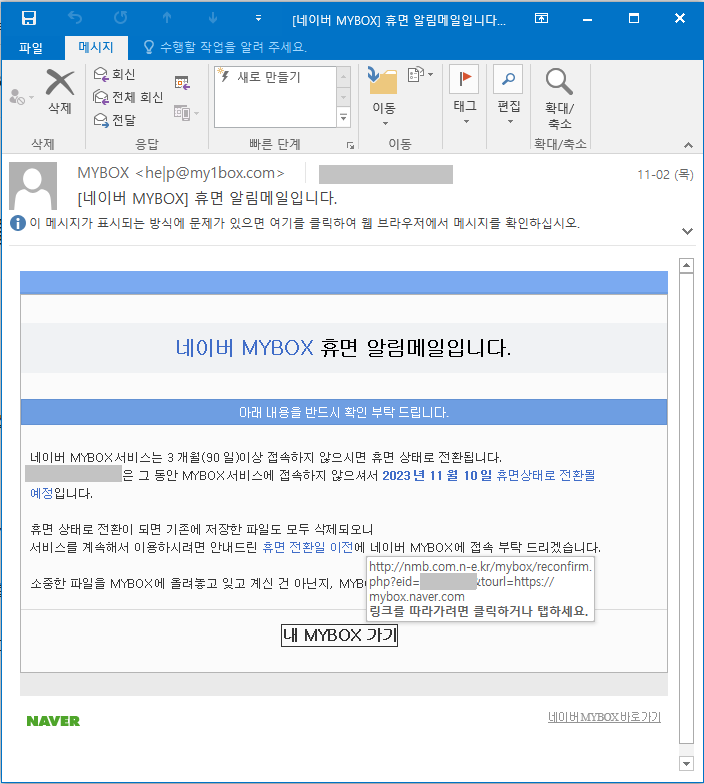Click the sender MYBOX <help@my1box.com>

pos(181,173)
